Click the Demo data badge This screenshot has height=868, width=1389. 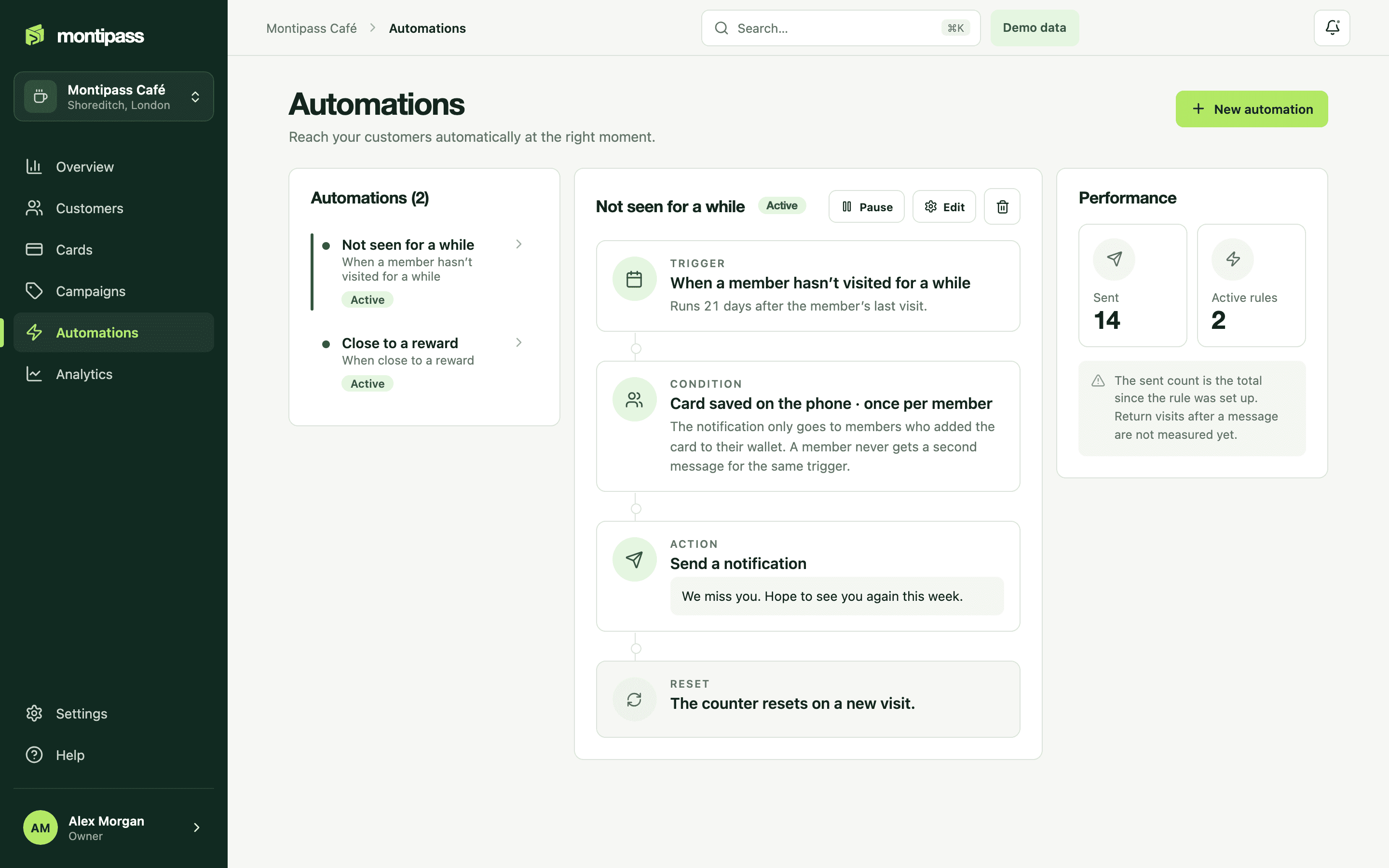click(x=1035, y=27)
